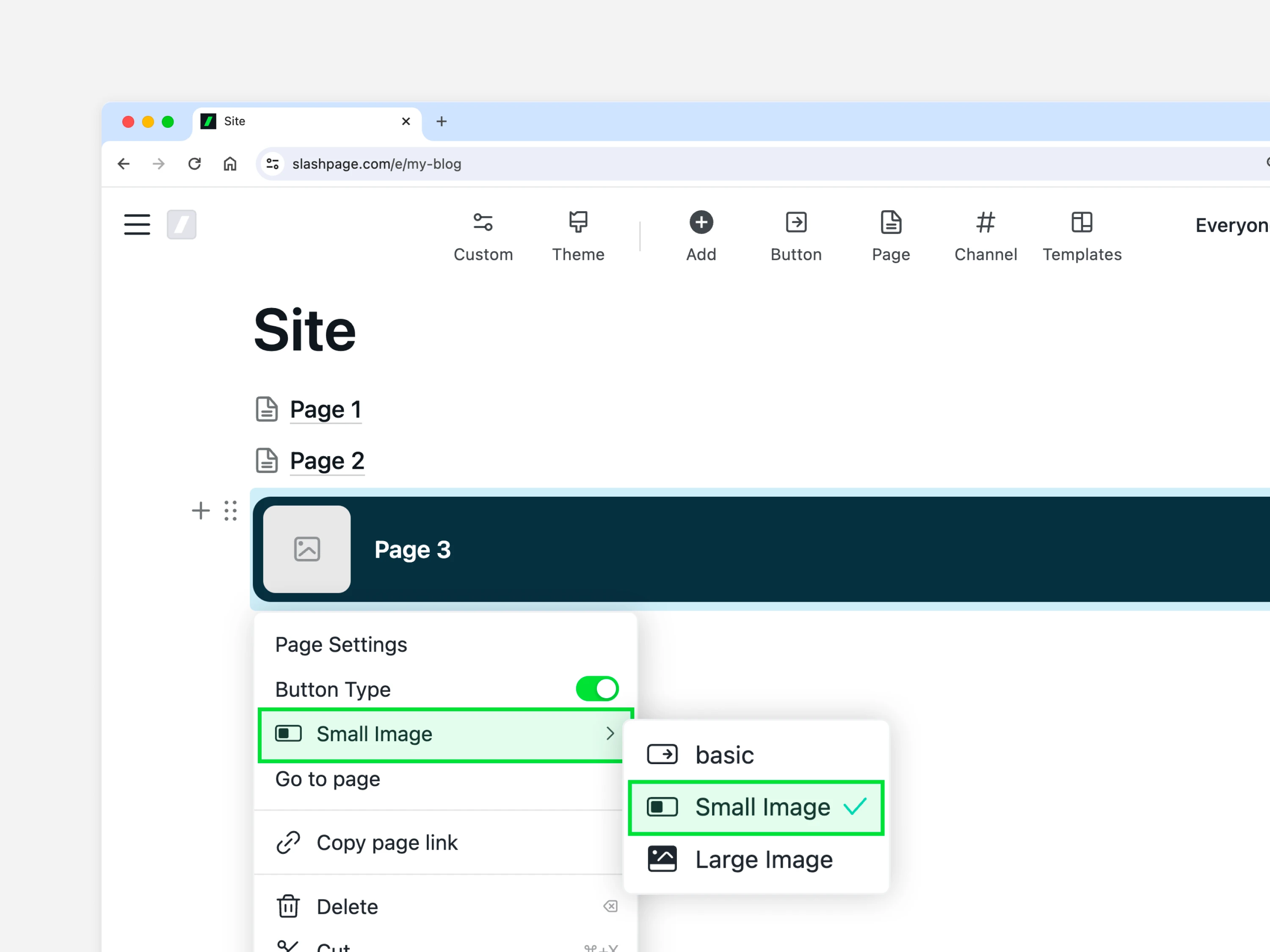Open the Templates tool
The height and width of the screenshot is (952, 1270).
tap(1082, 237)
